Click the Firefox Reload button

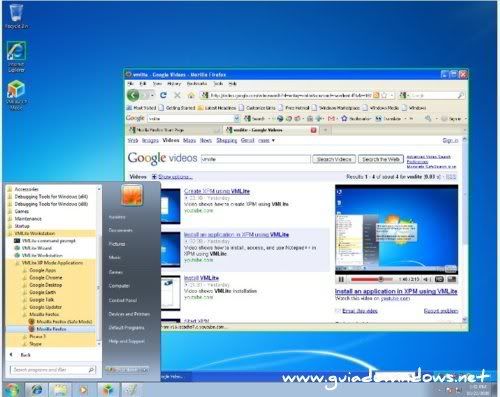[x=163, y=95]
